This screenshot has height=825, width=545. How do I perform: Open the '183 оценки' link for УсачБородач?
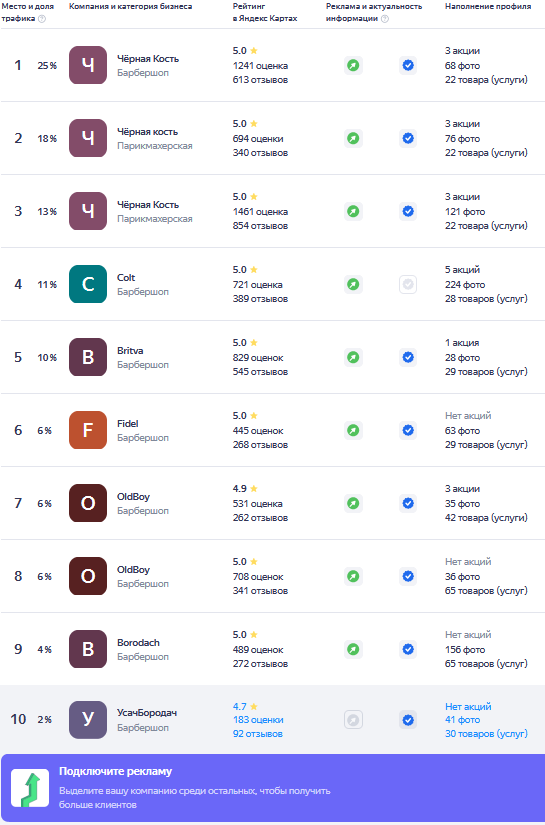[258, 720]
